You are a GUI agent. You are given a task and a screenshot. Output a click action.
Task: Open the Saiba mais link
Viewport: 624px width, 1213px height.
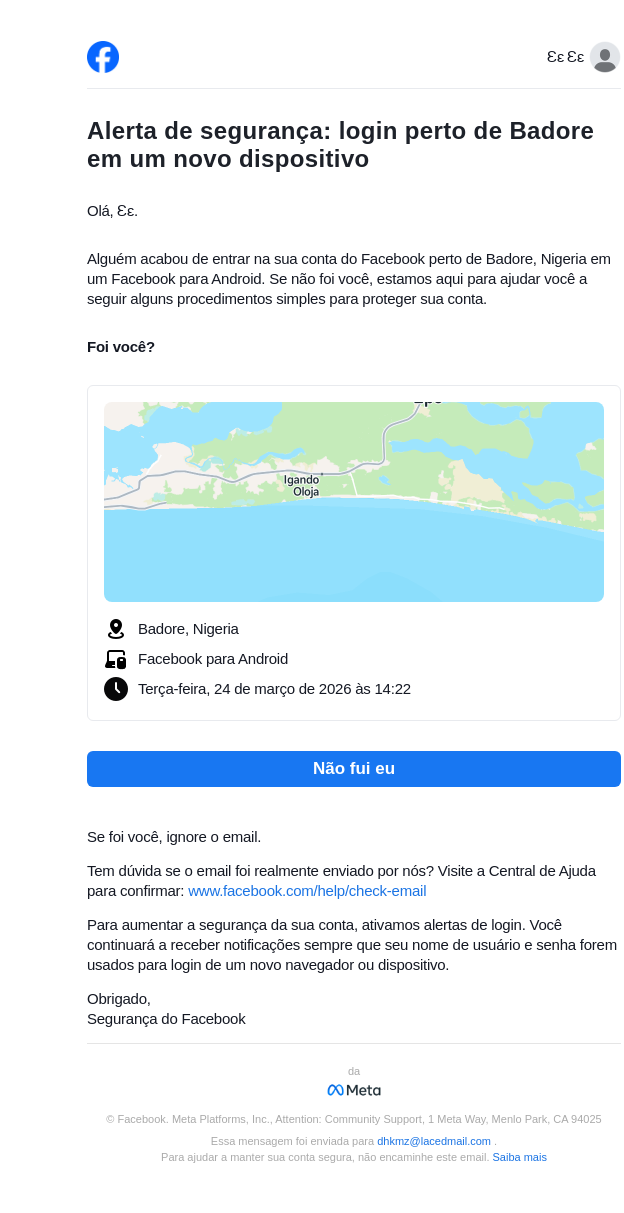pos(519,1157)
